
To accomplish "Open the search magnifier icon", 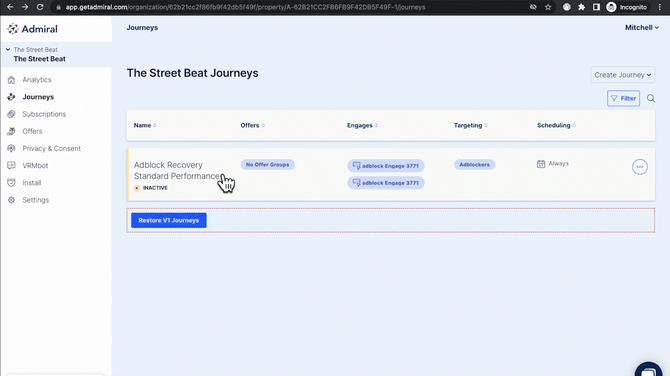I will coord(651,99).
